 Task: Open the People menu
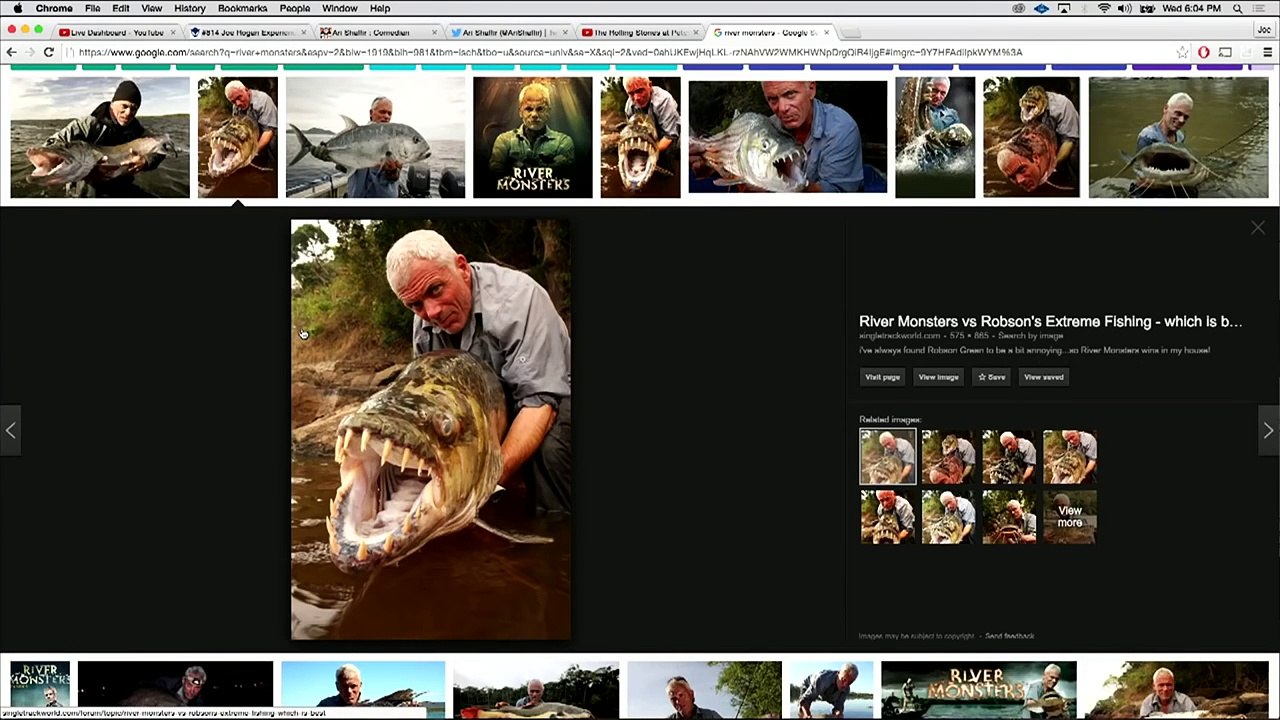(x=294, y=8)
